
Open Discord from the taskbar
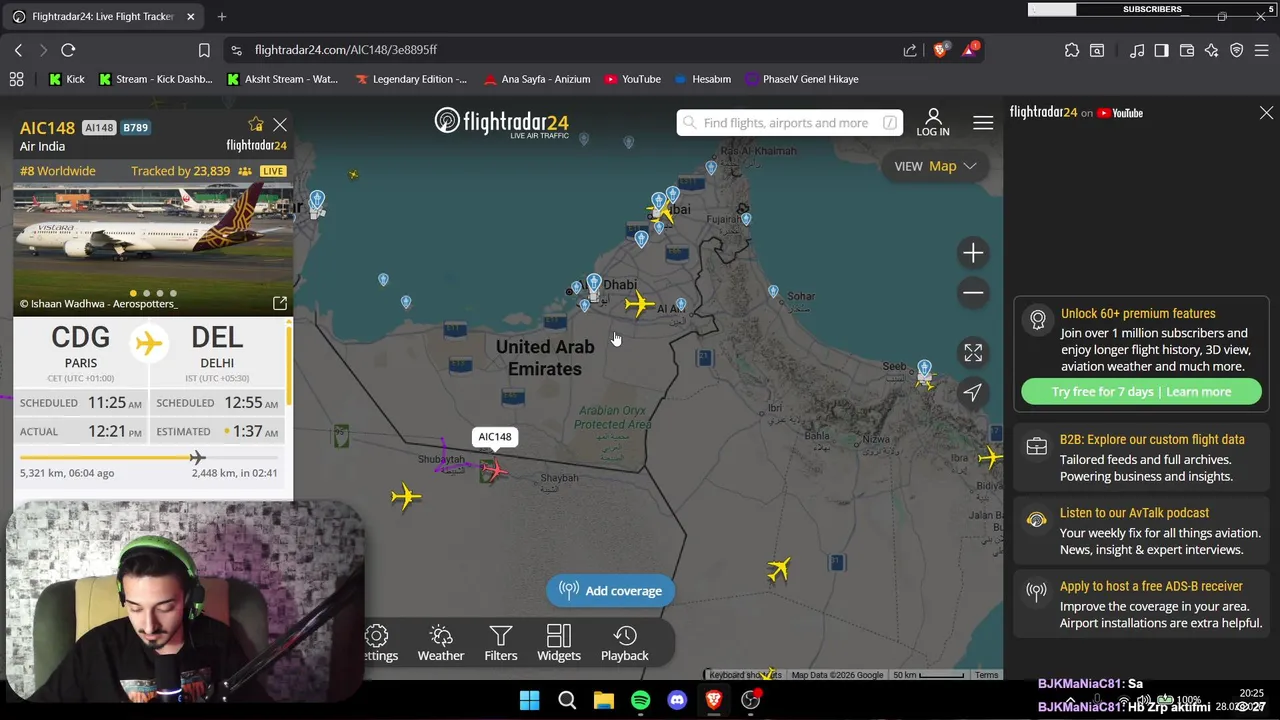point(677,701)
